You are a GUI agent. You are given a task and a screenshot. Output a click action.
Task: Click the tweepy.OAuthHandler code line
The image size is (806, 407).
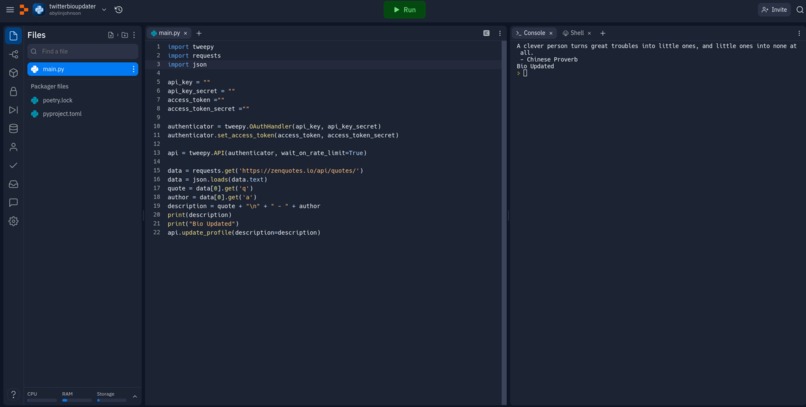[x=274, y=126]
